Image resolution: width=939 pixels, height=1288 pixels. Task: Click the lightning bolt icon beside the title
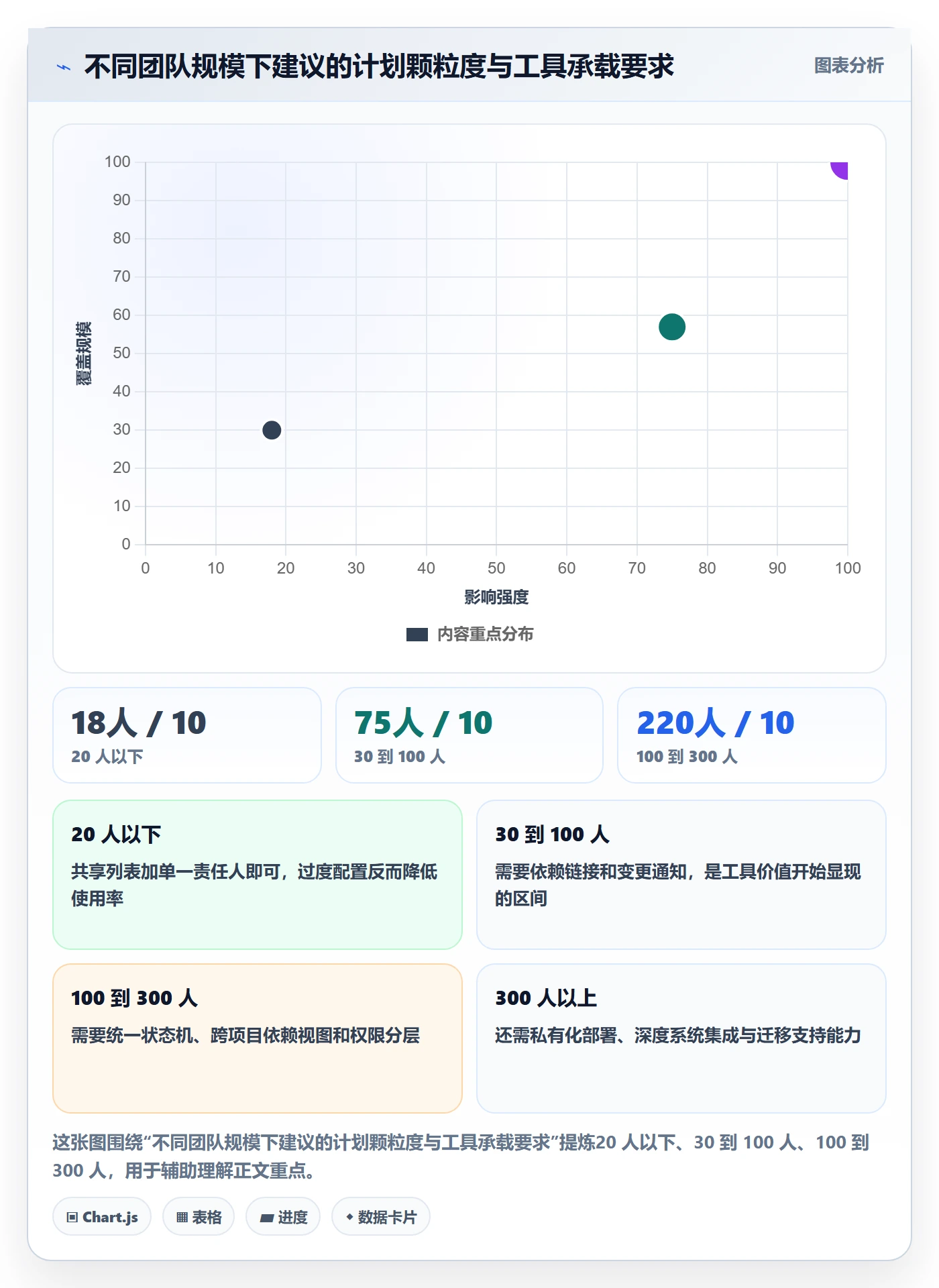[64, 67]
